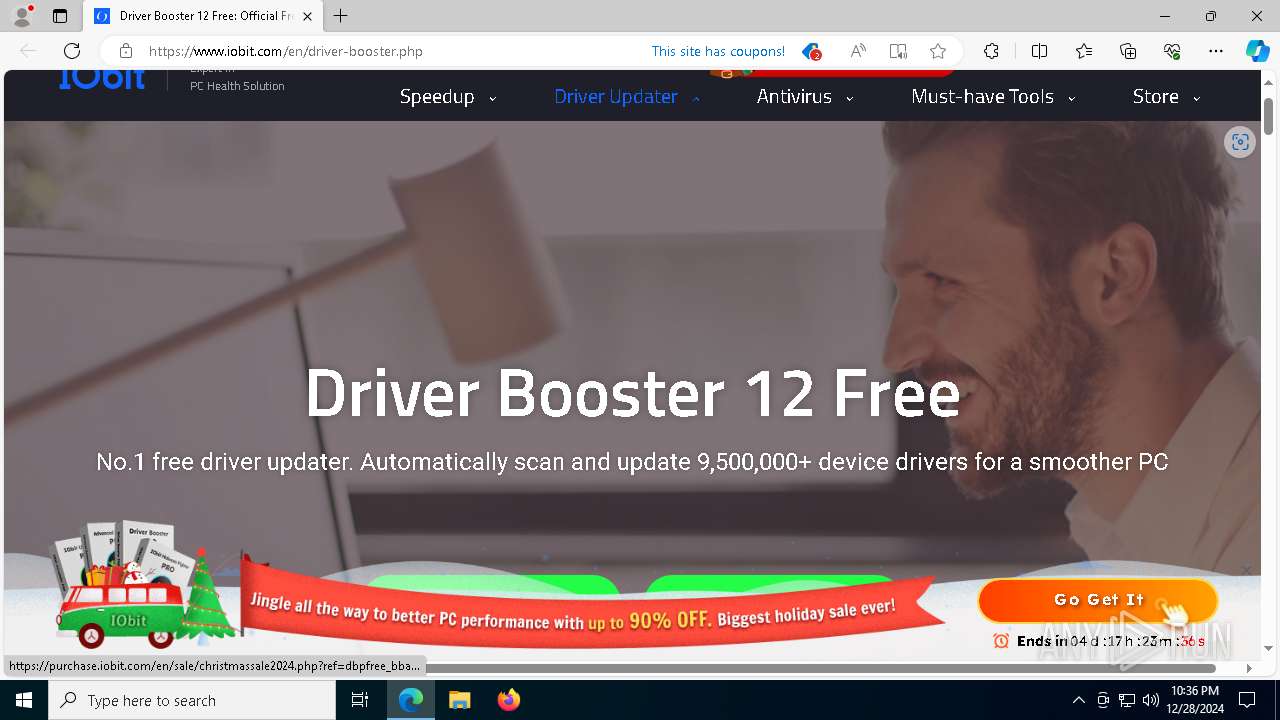Enter Immersive Reader view
1280x720 pixels.
[x=898, y=51]
